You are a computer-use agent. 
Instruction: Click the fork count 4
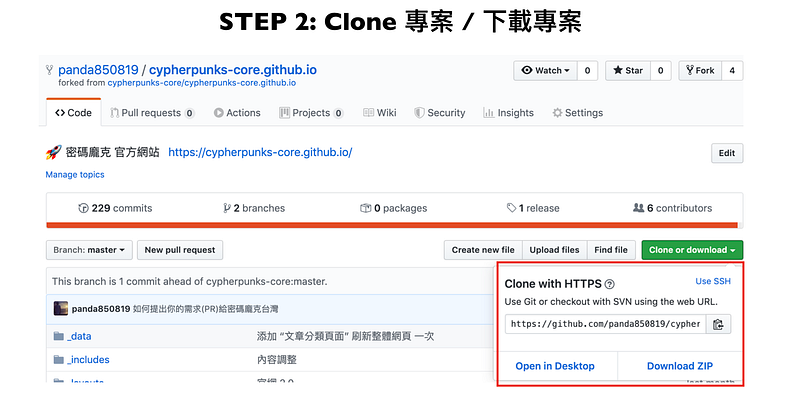(x=732, y=70)
